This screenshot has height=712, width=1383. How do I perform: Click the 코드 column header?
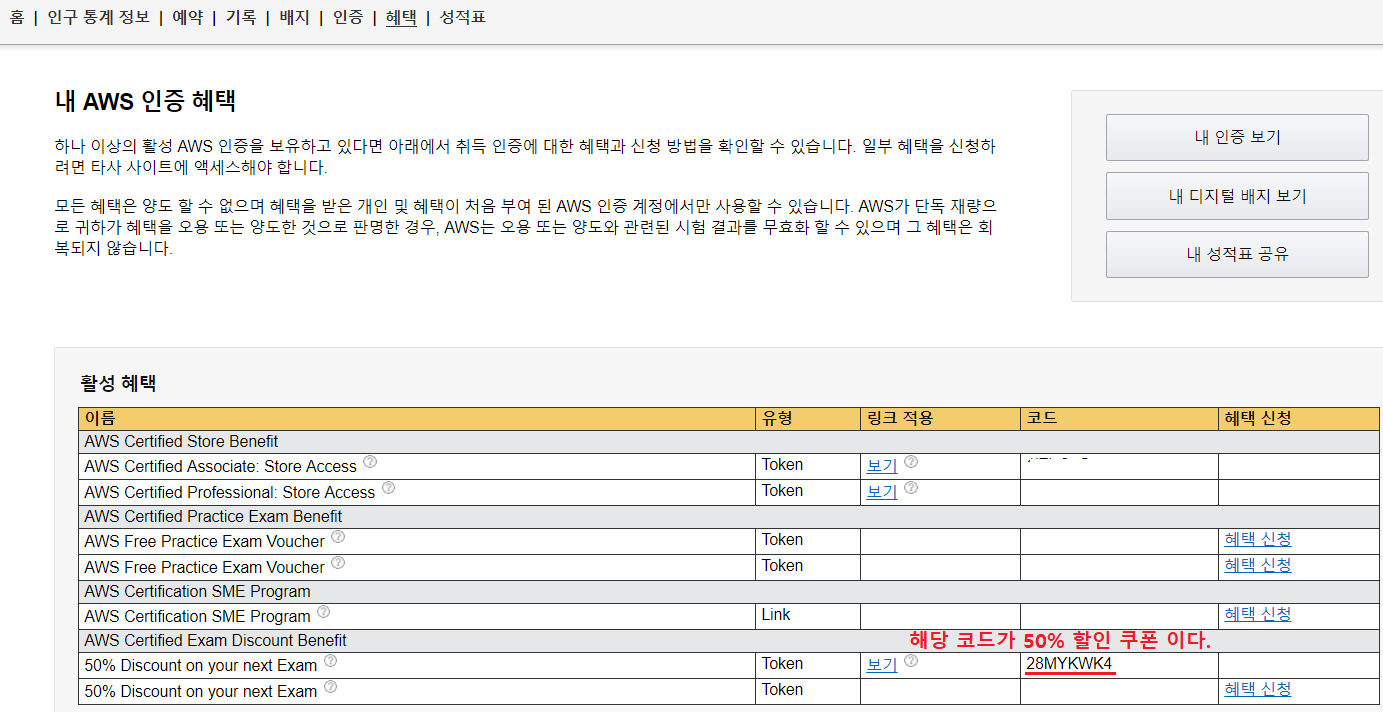click(1119, 418)
